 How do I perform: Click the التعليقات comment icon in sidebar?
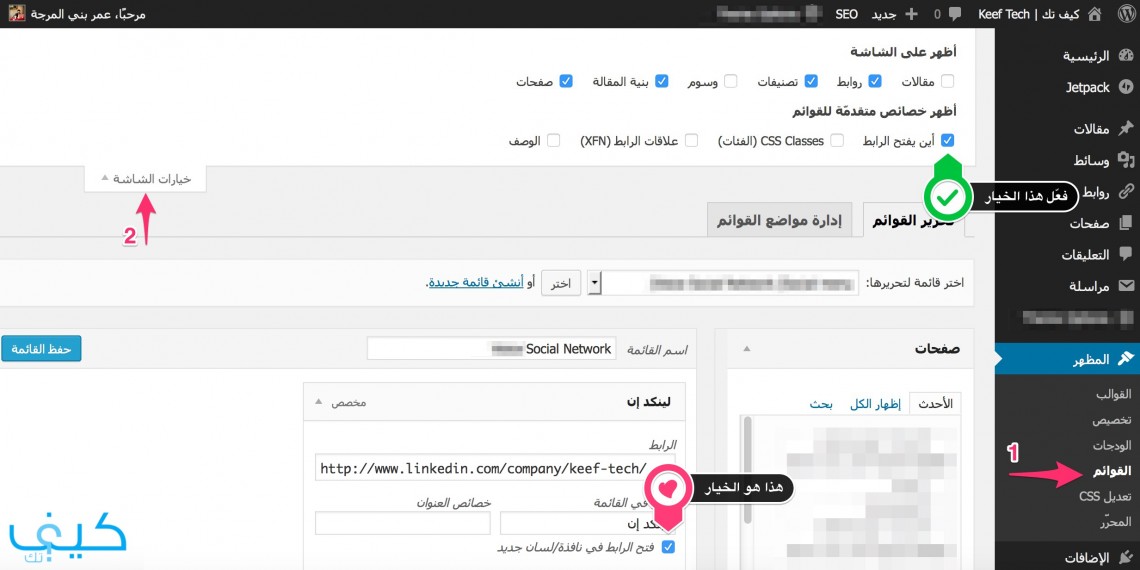1126,254
